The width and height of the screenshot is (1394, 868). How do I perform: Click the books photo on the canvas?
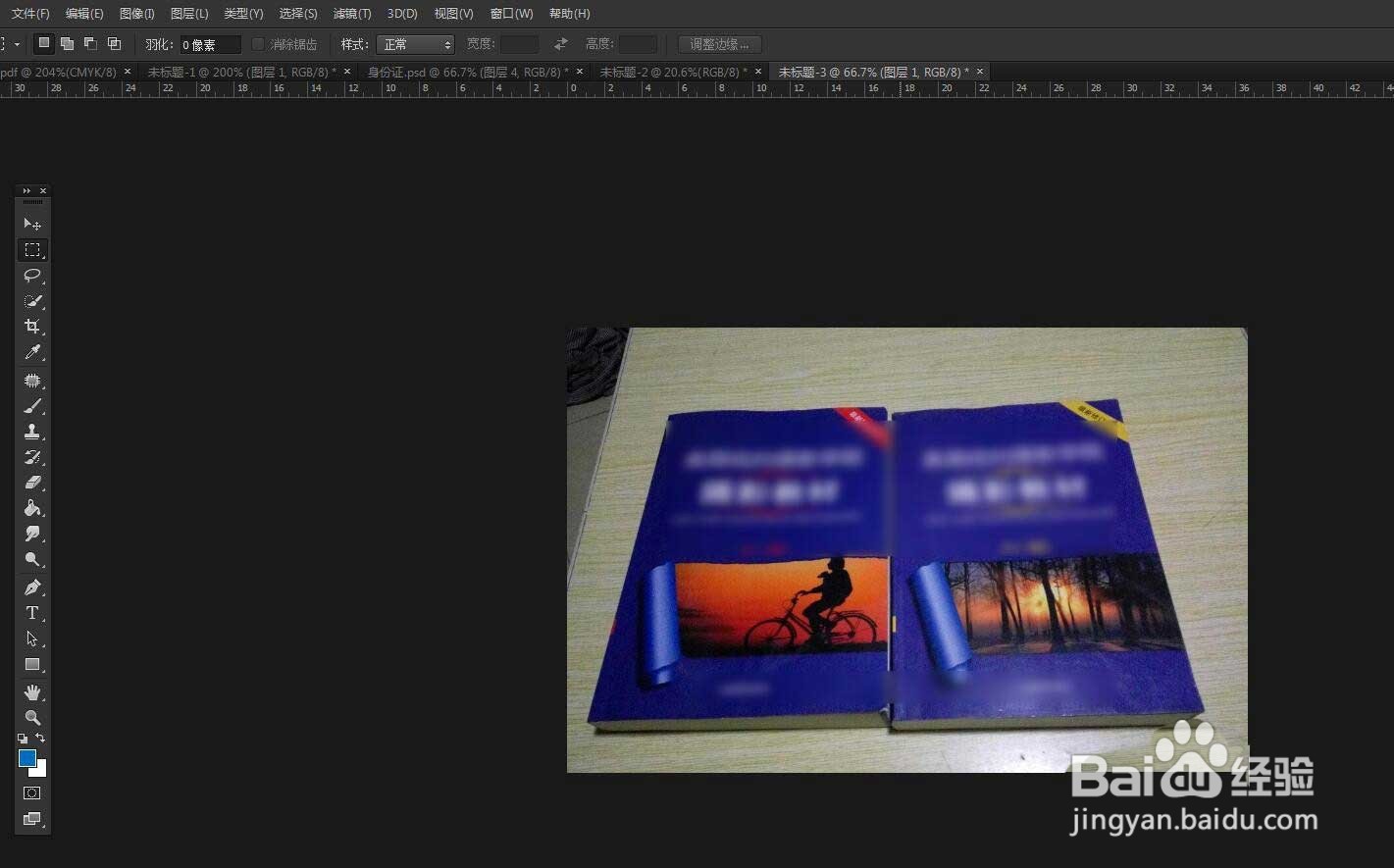point(907,550)
